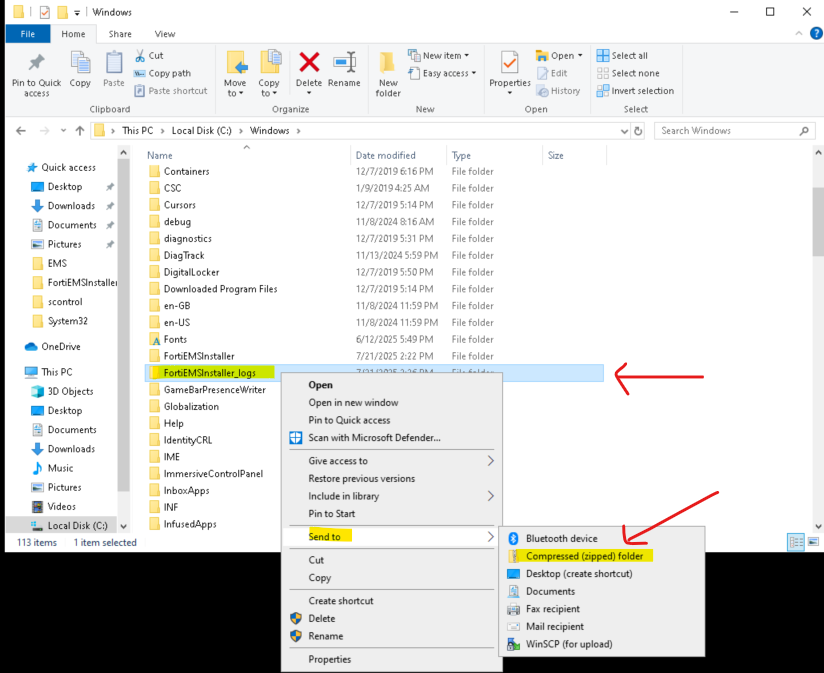Choose Restore previous versions
824x673 pixels.
click(391, 479)
